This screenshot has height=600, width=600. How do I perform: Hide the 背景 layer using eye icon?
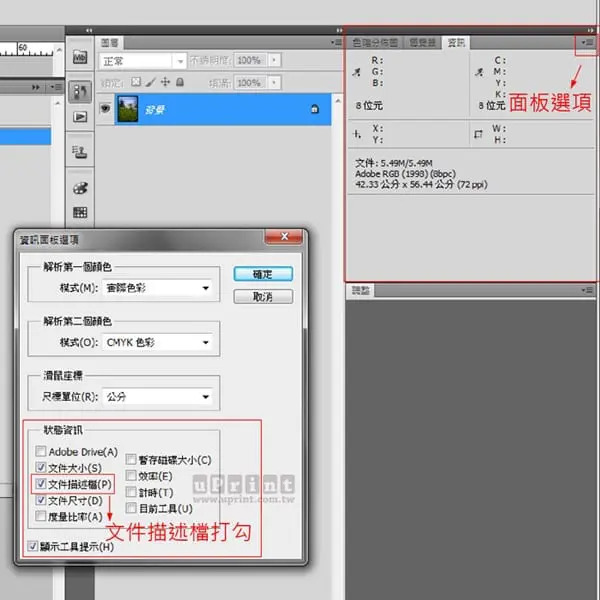pyautogui.click(x=105, y=109)
